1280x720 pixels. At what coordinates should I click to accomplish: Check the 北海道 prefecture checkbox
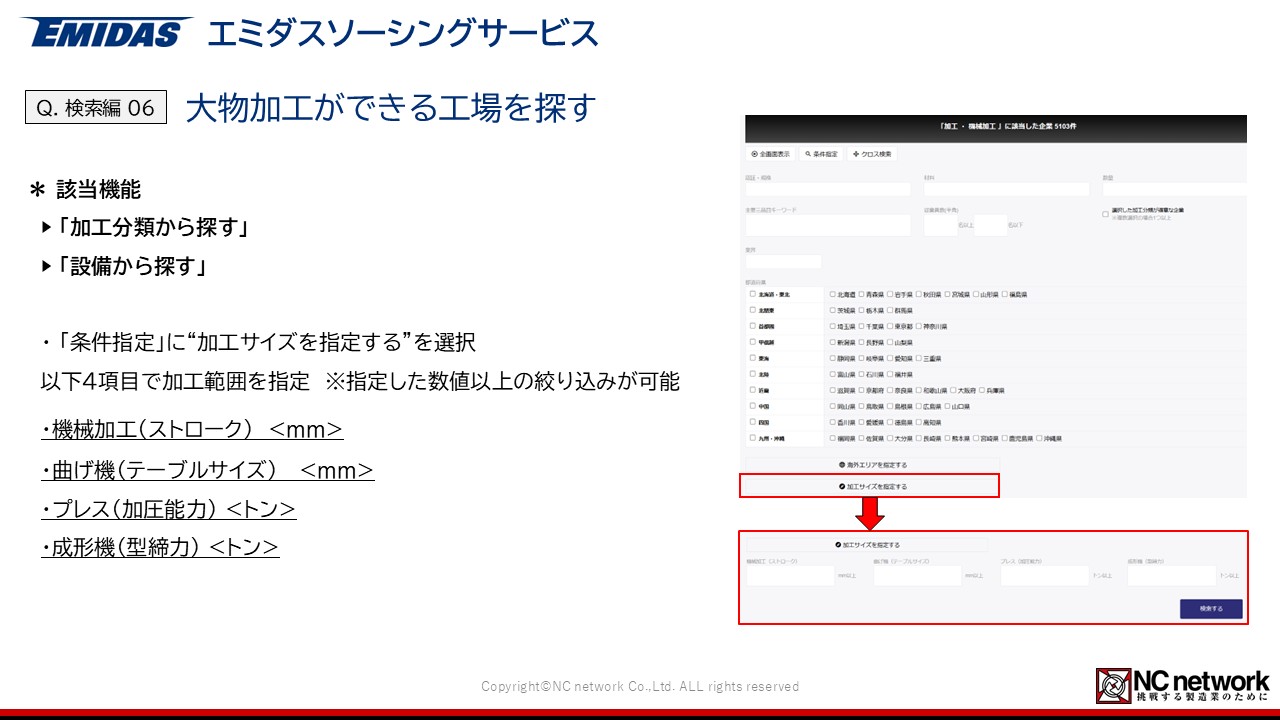(x=833, y=295)
